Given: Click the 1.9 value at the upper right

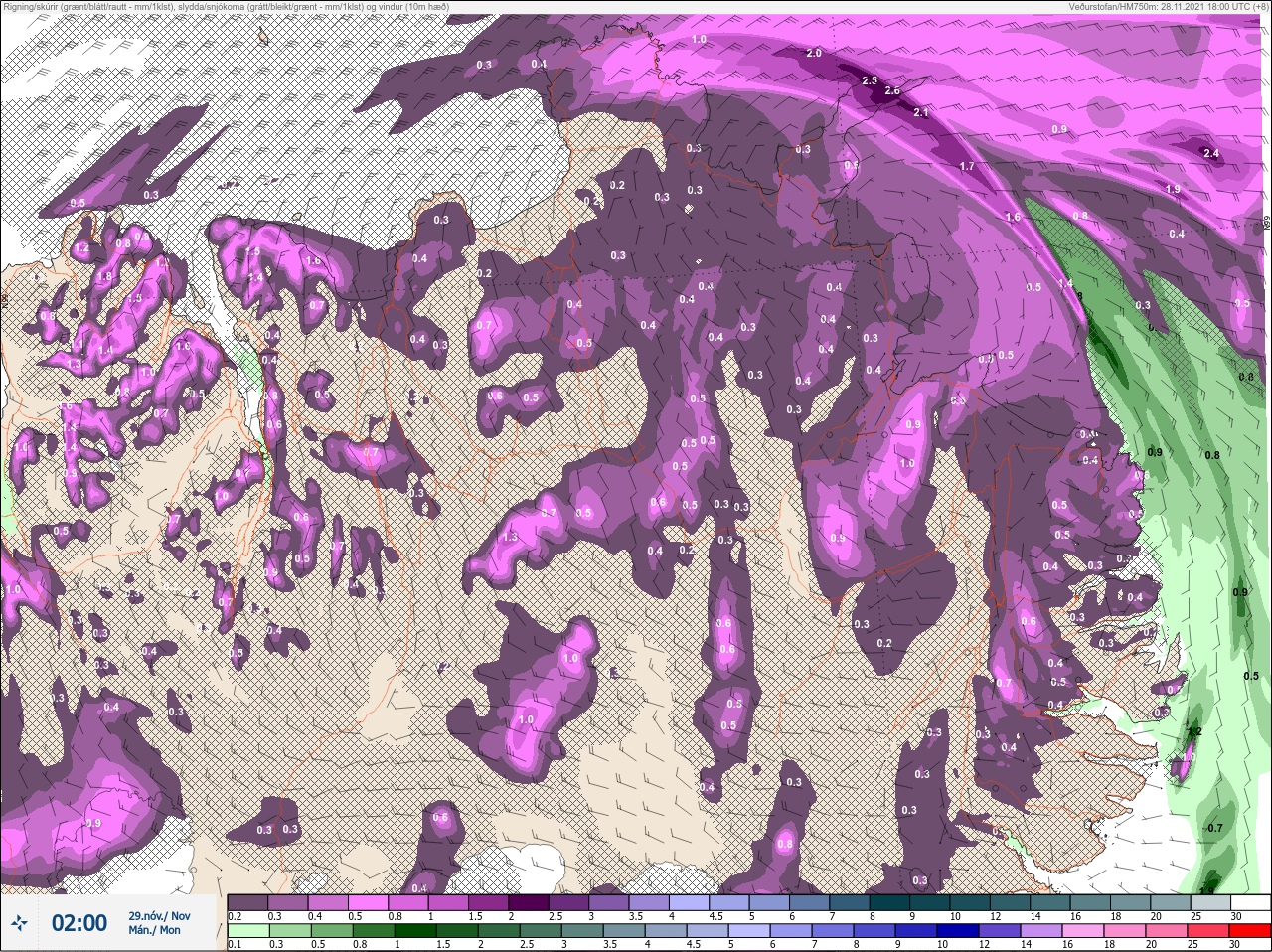Looking at the screenshot, I should tap(1173, 189).
